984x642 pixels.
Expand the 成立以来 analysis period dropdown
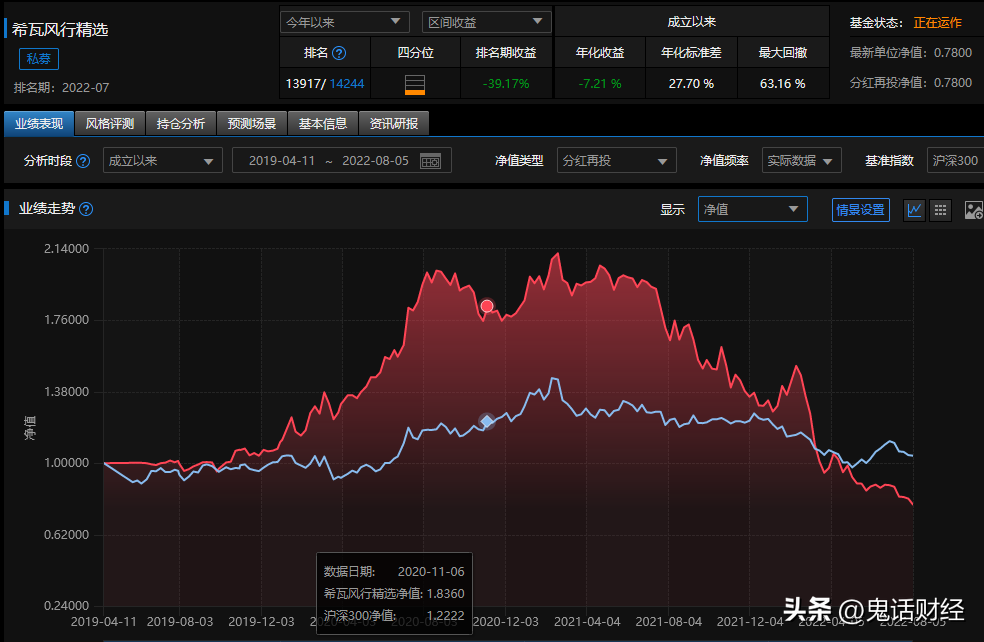click(163, 161)
